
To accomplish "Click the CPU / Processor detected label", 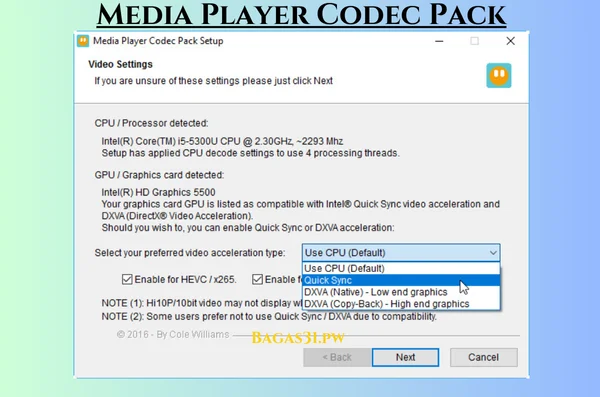I will pyautogui.click(x=152, y=123).
